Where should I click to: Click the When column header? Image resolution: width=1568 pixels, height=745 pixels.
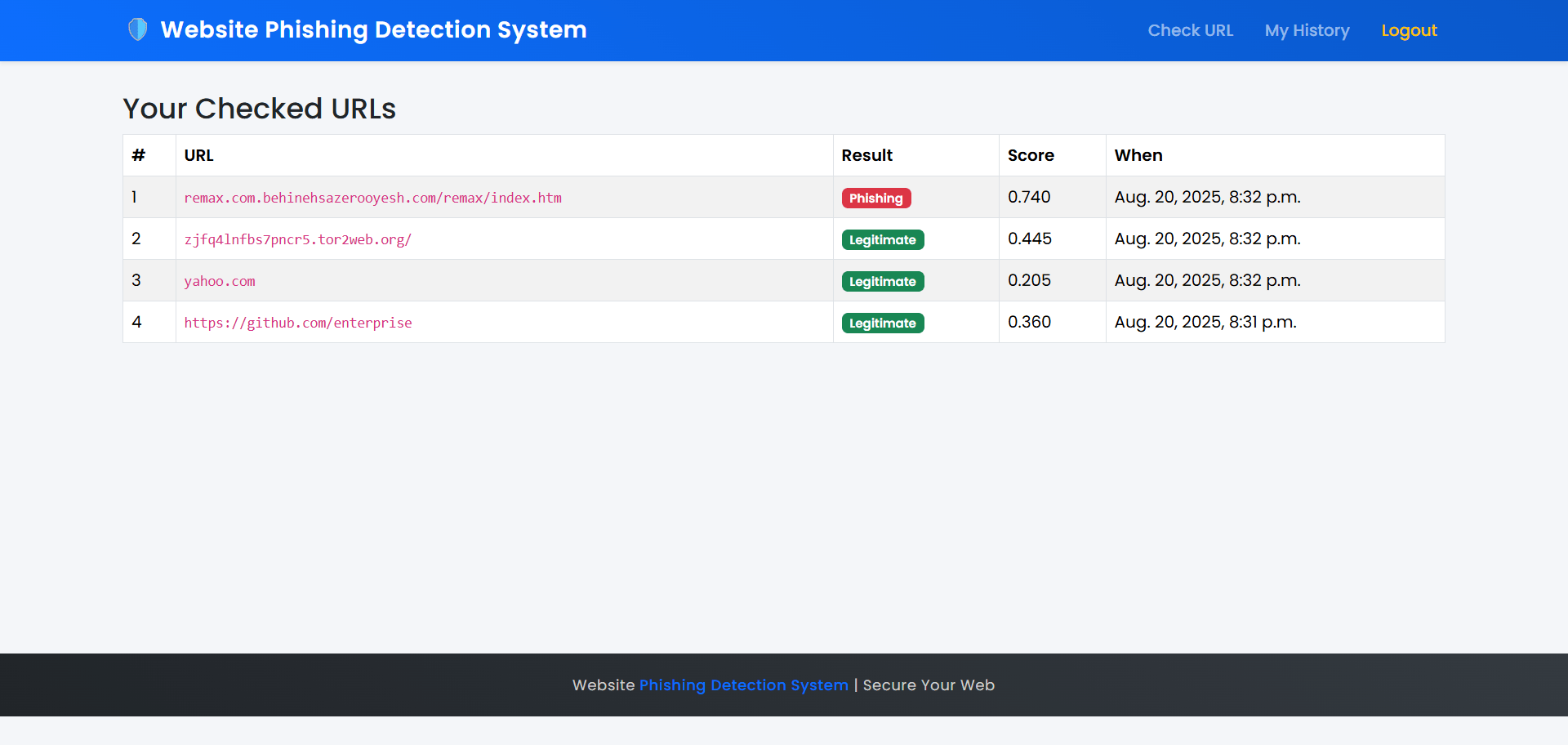(x=1138, y=155)
